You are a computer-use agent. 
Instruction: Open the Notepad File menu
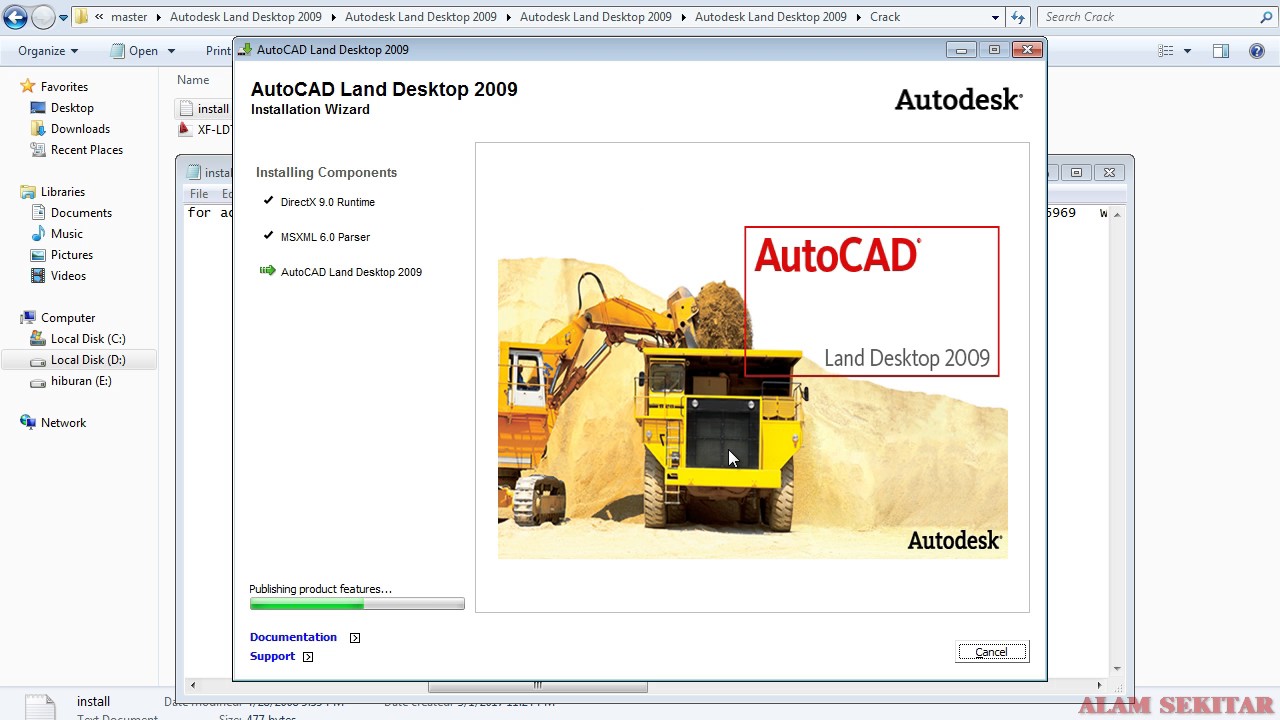pos(199,194)
